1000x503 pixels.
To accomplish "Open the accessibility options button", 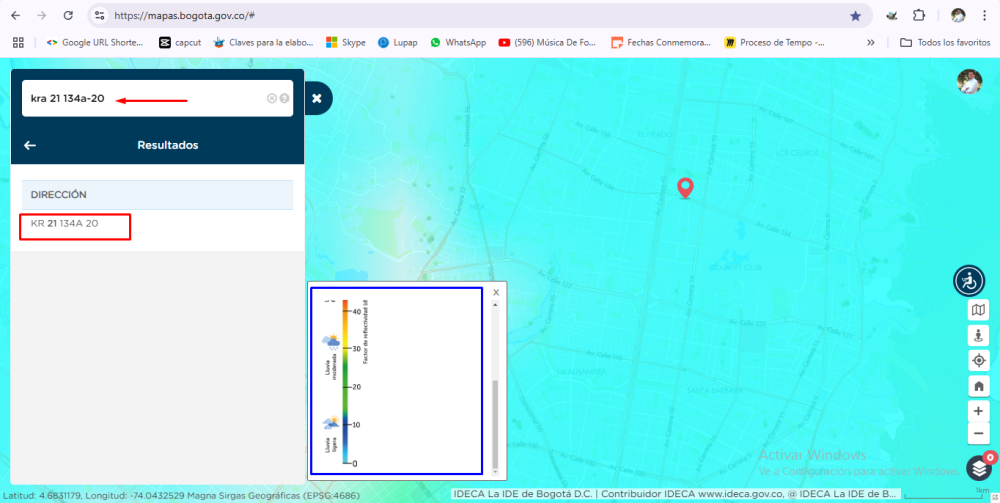I will tap(969, 281).
